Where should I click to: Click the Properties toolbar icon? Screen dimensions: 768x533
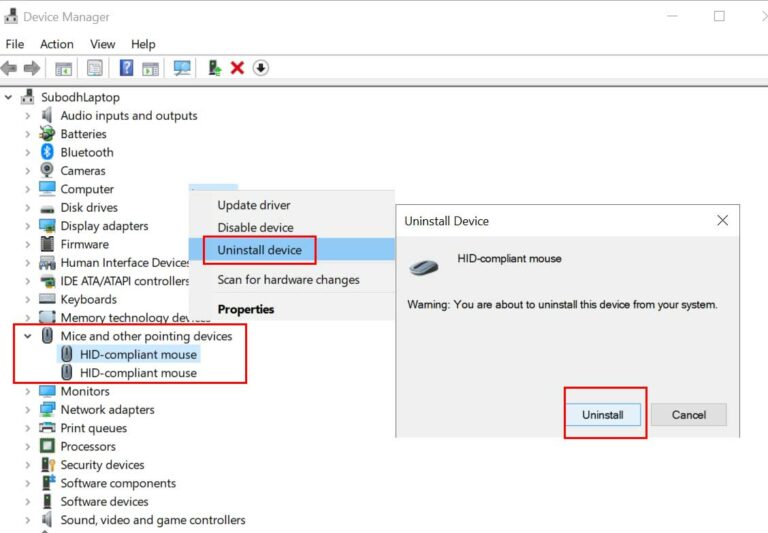click(95, 68)
